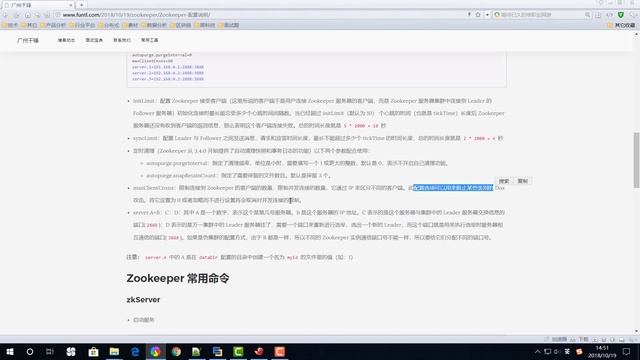Go back using browser back arrow
The width and height of the screenshot is (640, 360).
click(6, 15)
